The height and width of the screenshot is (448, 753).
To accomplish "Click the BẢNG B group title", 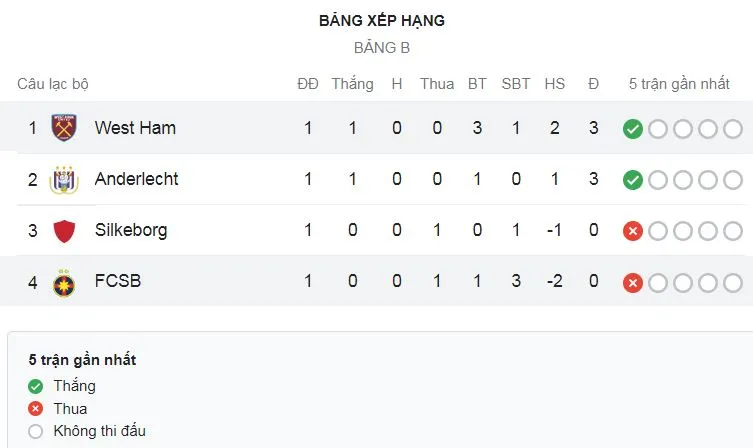I will (381, 47).
